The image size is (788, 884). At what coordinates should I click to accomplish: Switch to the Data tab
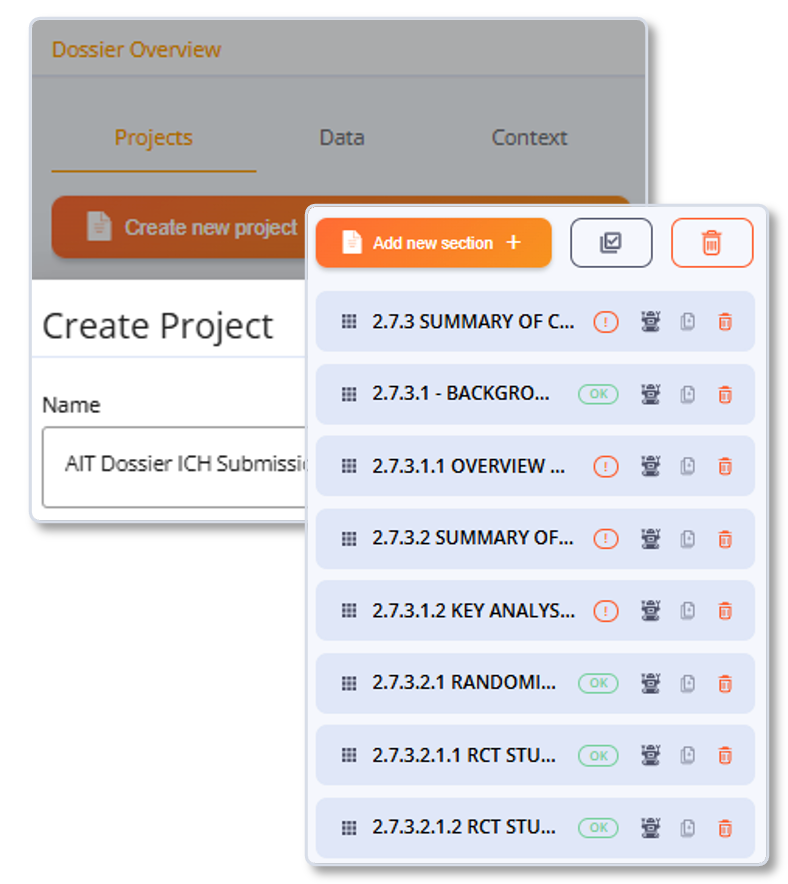[x=341, y=138]
